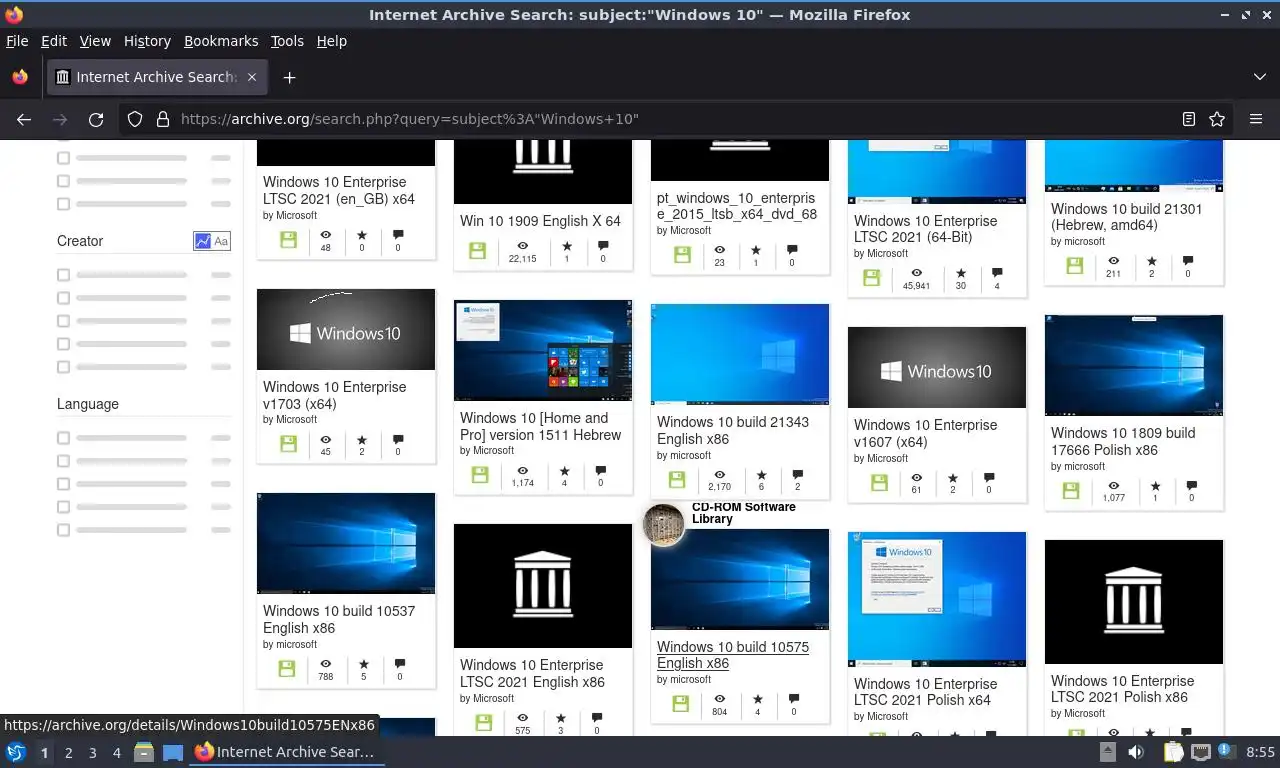Open Windows 10 build 21343 English x86 link
Viewport: 1280px width, 768px height.
[x=733, y=430]
